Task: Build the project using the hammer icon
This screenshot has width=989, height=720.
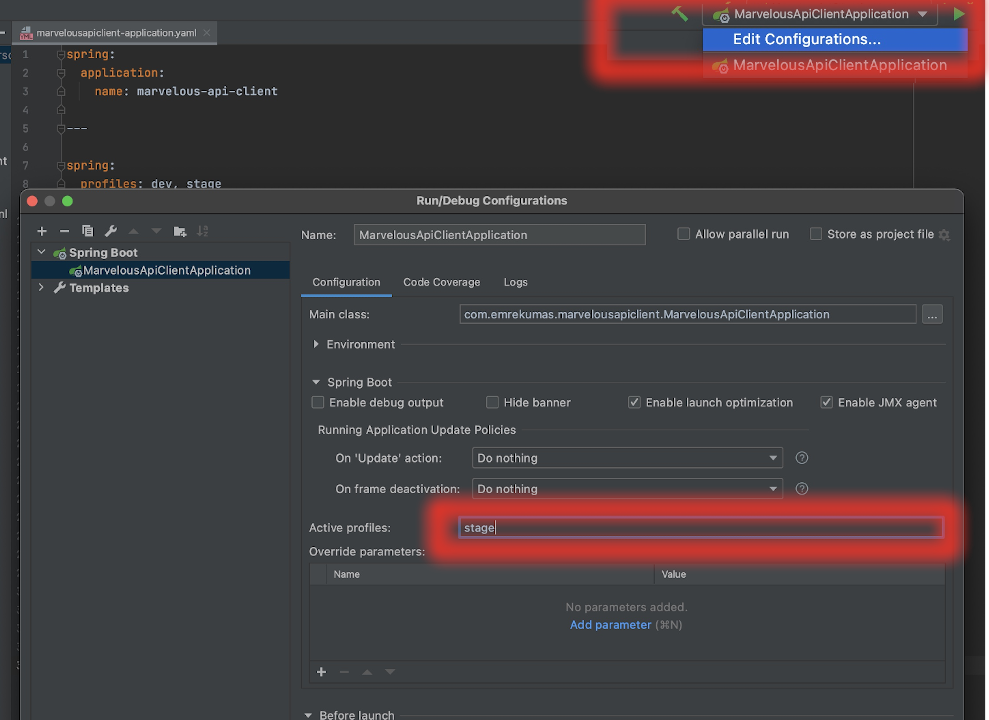Action: pos(682,13)
